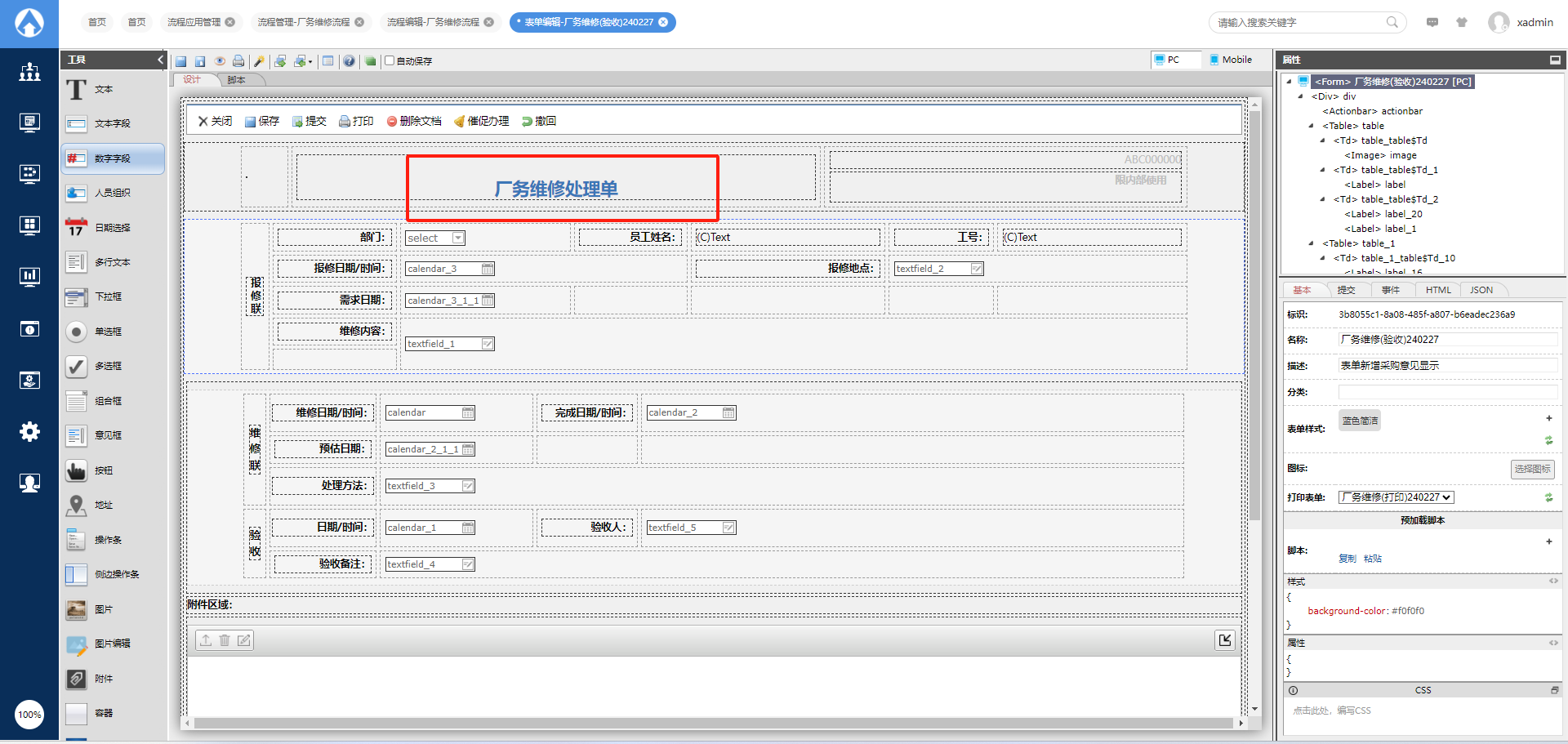Pick the 数字字段 number field tool

click(113, 158)
